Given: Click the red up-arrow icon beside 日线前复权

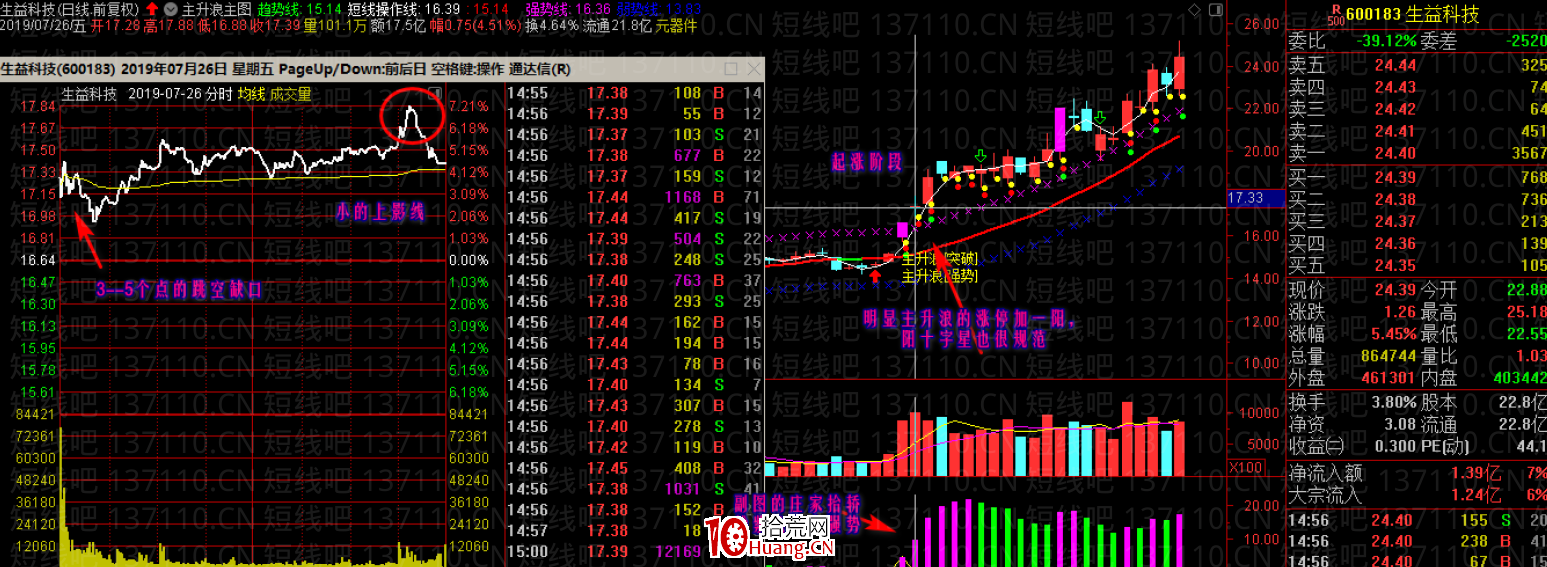Looking at the screenshot, I should point(152,8).
